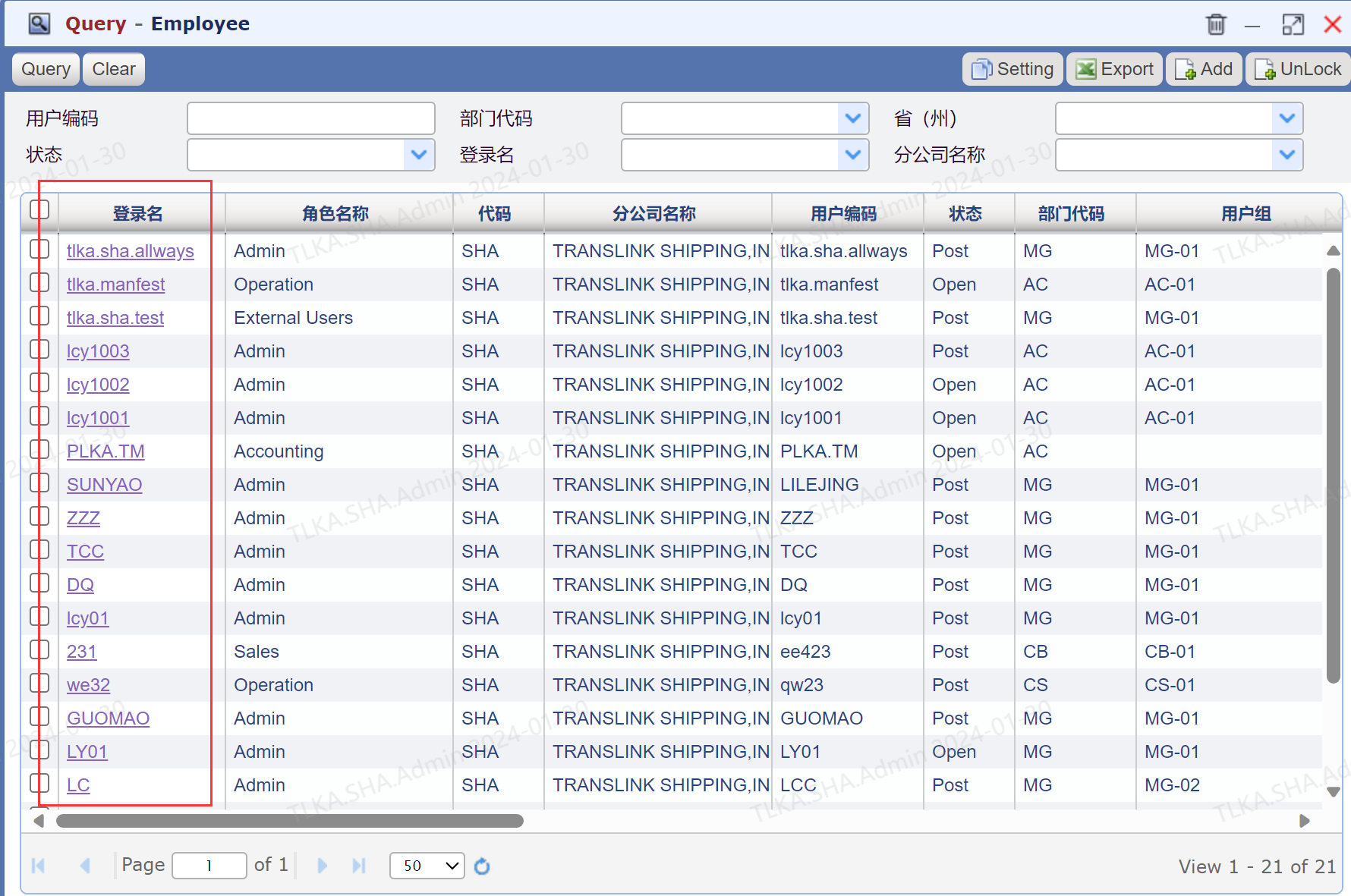Open the 登录名 filter dropdown
The width and height of the screenshot is (1351, 896).
(x=853, y=155)
